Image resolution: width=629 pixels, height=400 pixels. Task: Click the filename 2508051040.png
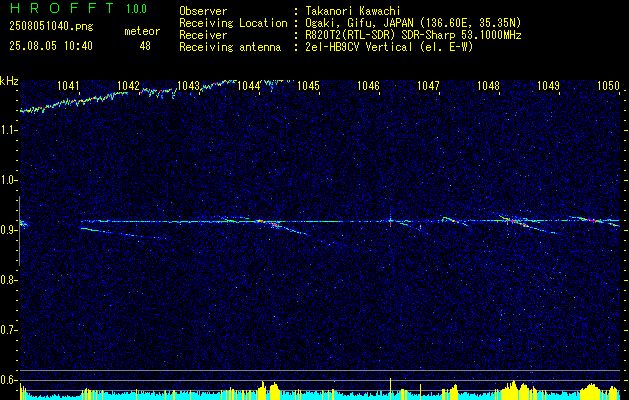pos(51,26)
